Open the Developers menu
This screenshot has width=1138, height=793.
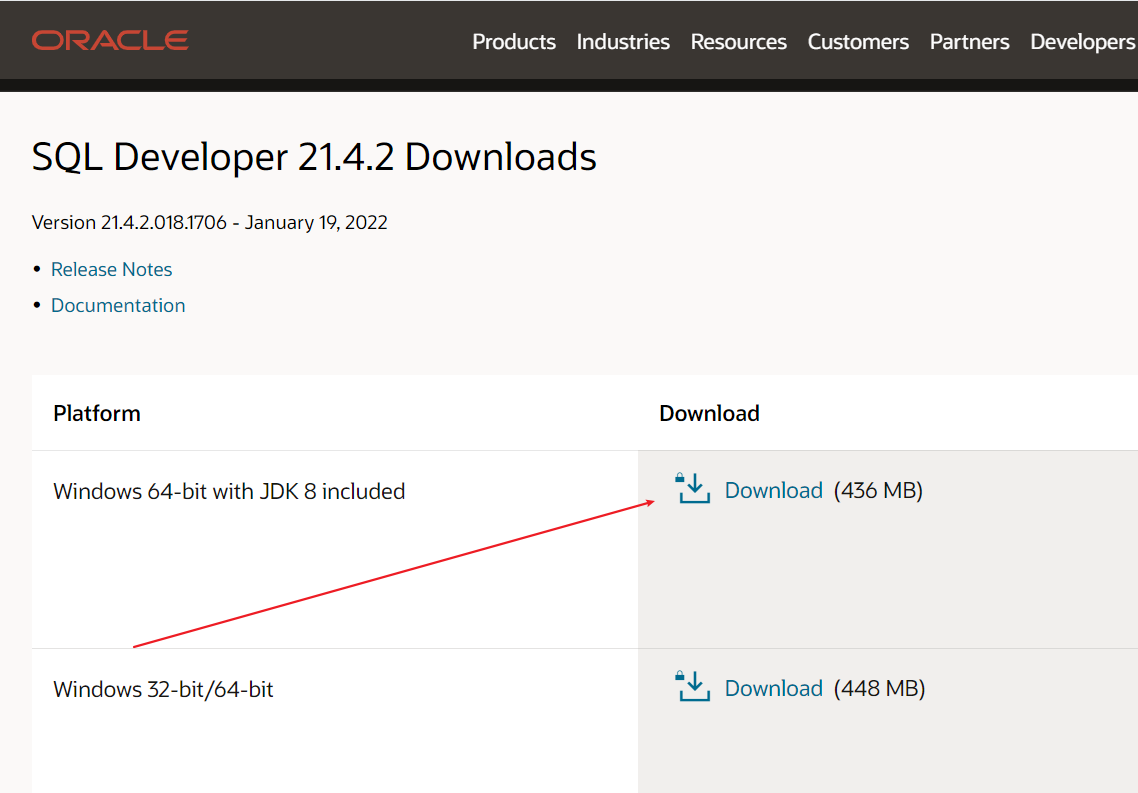tap(1083, 42)
